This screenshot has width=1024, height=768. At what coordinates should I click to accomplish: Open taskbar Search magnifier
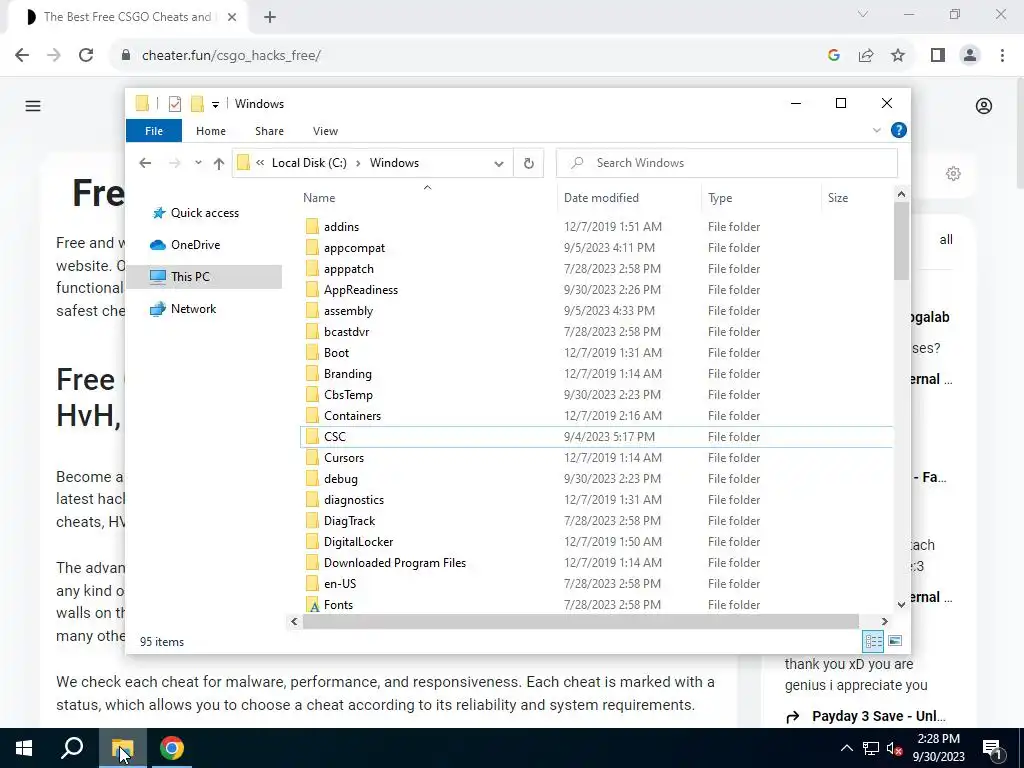tap(72, 748)
